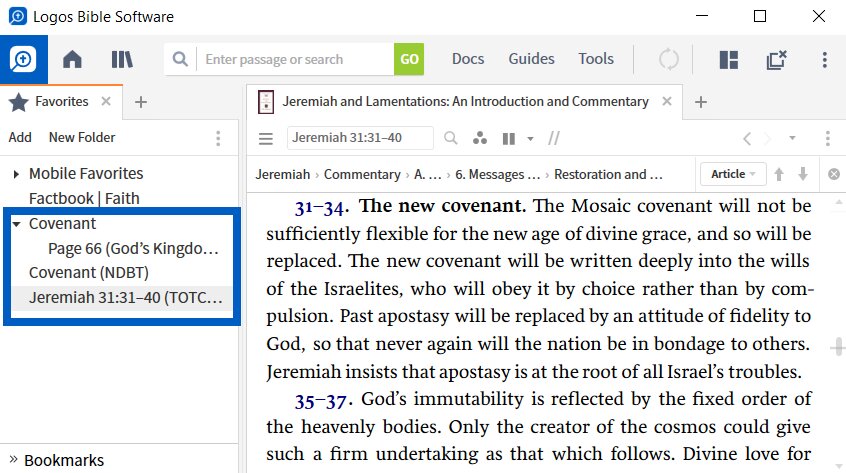Open parallel resources dropdown arrow
The image size is (846, 473).
pos(530,139)
